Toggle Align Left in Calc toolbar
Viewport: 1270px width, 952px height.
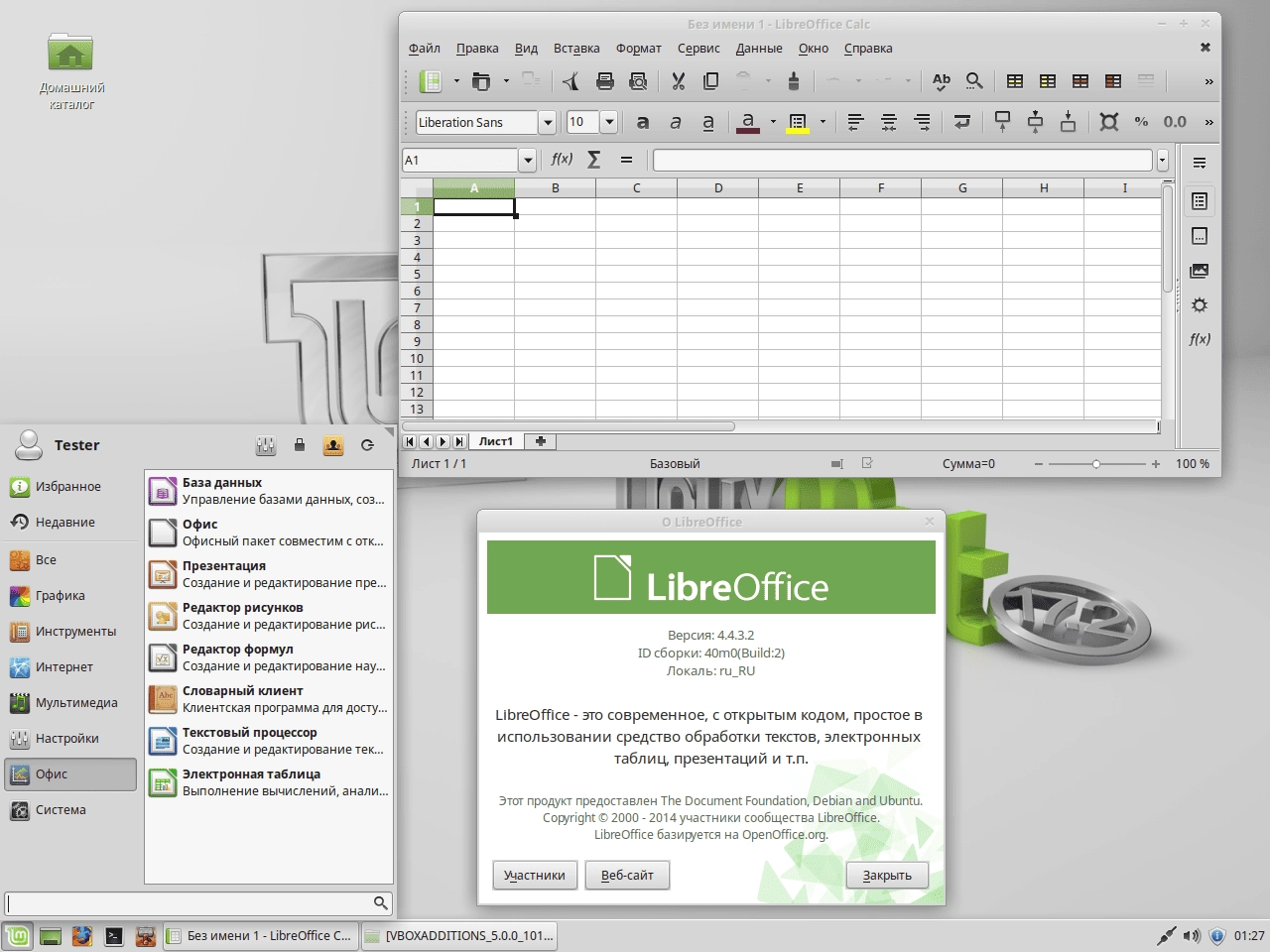[856, 122]
